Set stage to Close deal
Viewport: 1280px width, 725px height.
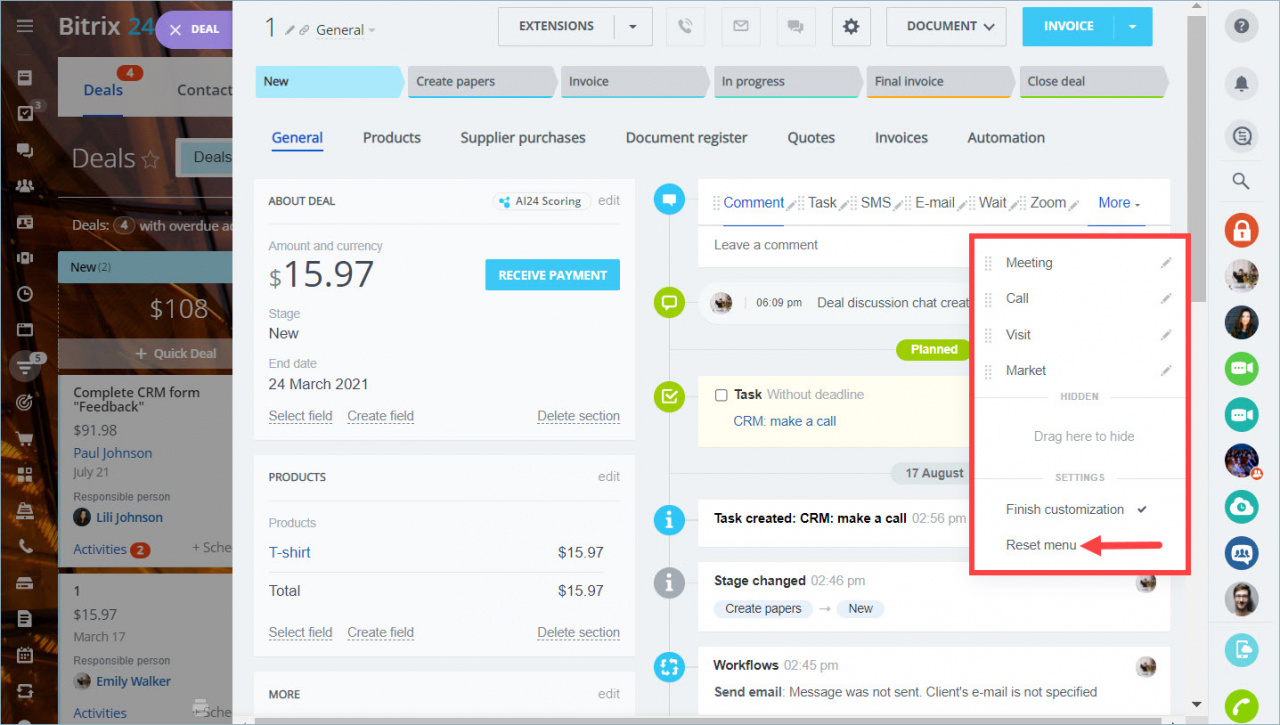(x=1094, y=82)
